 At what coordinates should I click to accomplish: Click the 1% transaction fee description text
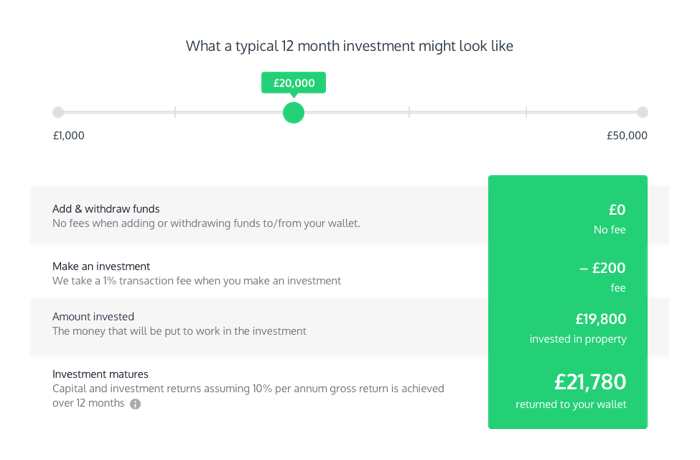[x=197, y=281]
